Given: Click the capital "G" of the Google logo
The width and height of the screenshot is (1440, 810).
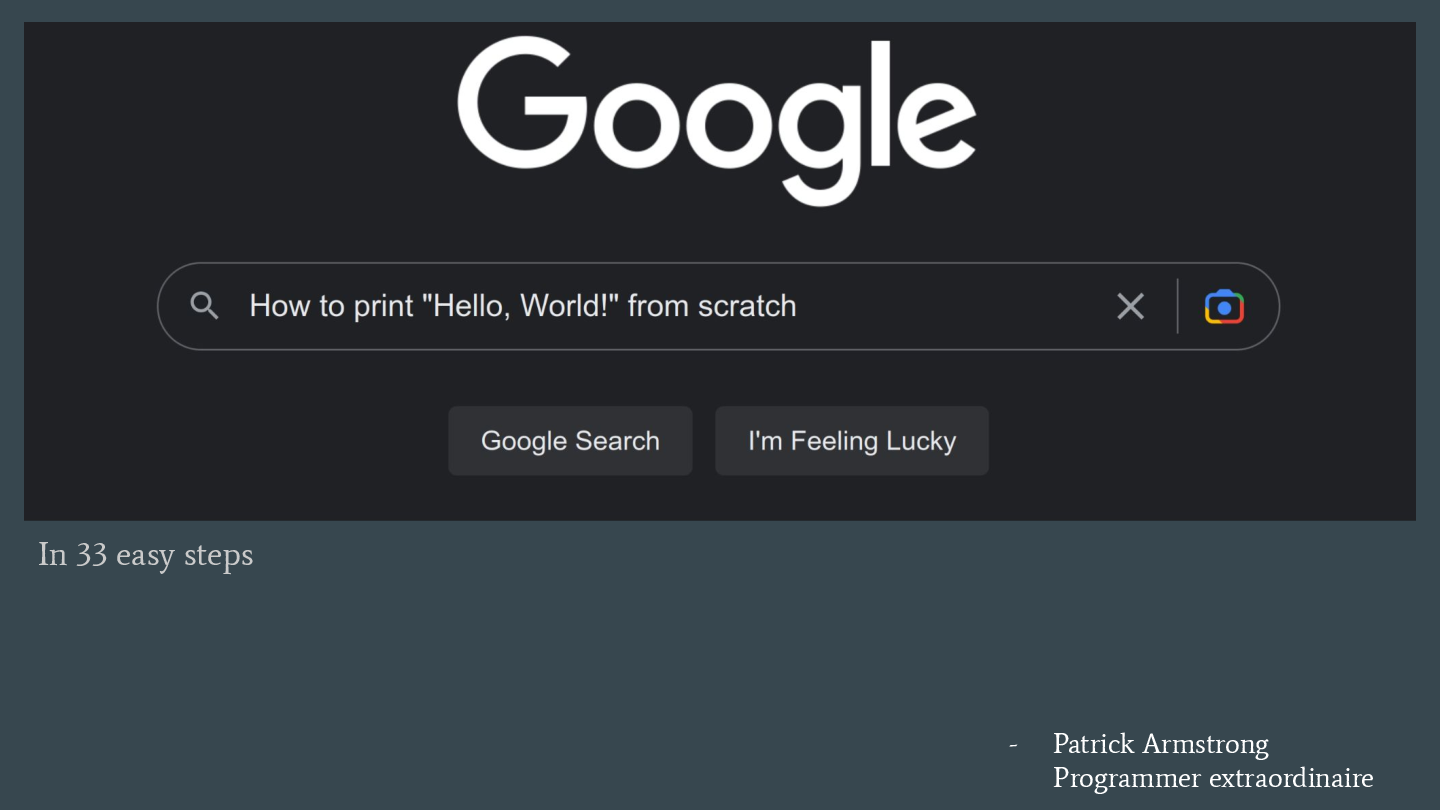Looking at the screenshot, I should tap(522, 103).
